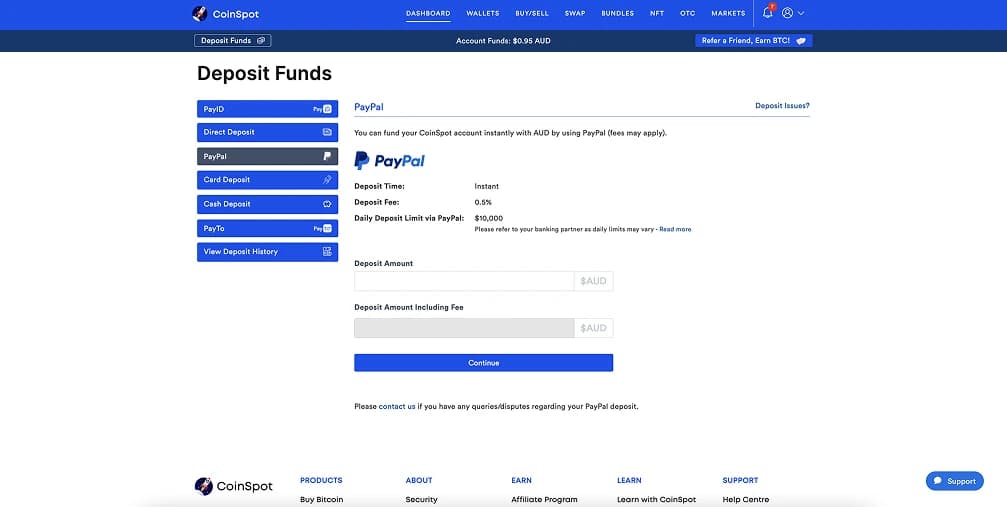
Task: Click the Deposit Funds button in subheader
Action: (x=232, y=40)
